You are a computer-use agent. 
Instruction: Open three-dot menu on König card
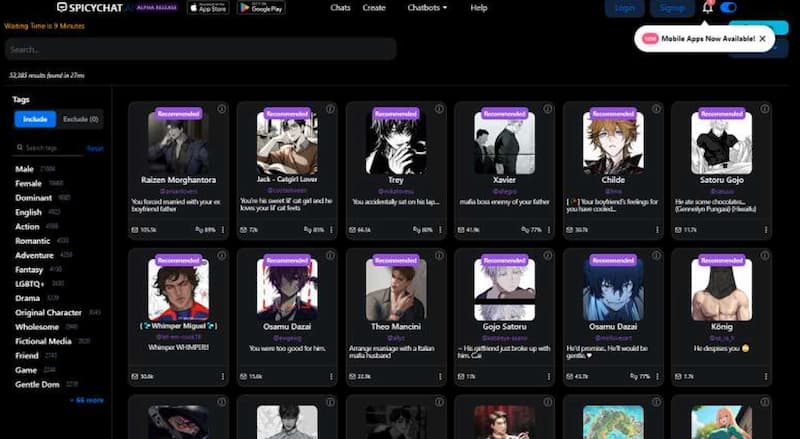coord(766,376)
